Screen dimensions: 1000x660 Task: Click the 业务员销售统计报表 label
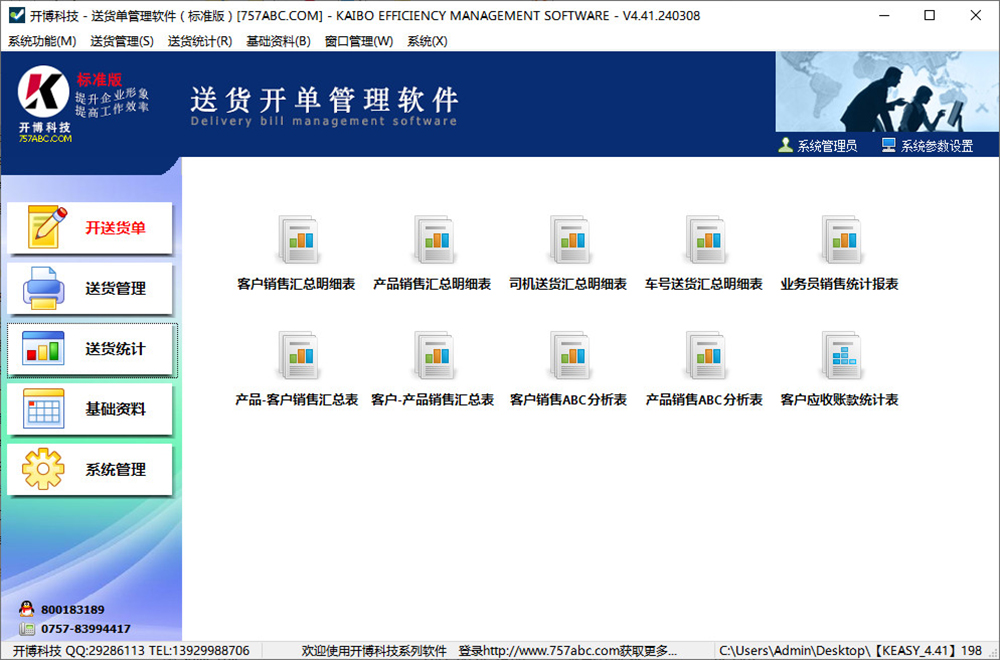click(x=839, y=284)
